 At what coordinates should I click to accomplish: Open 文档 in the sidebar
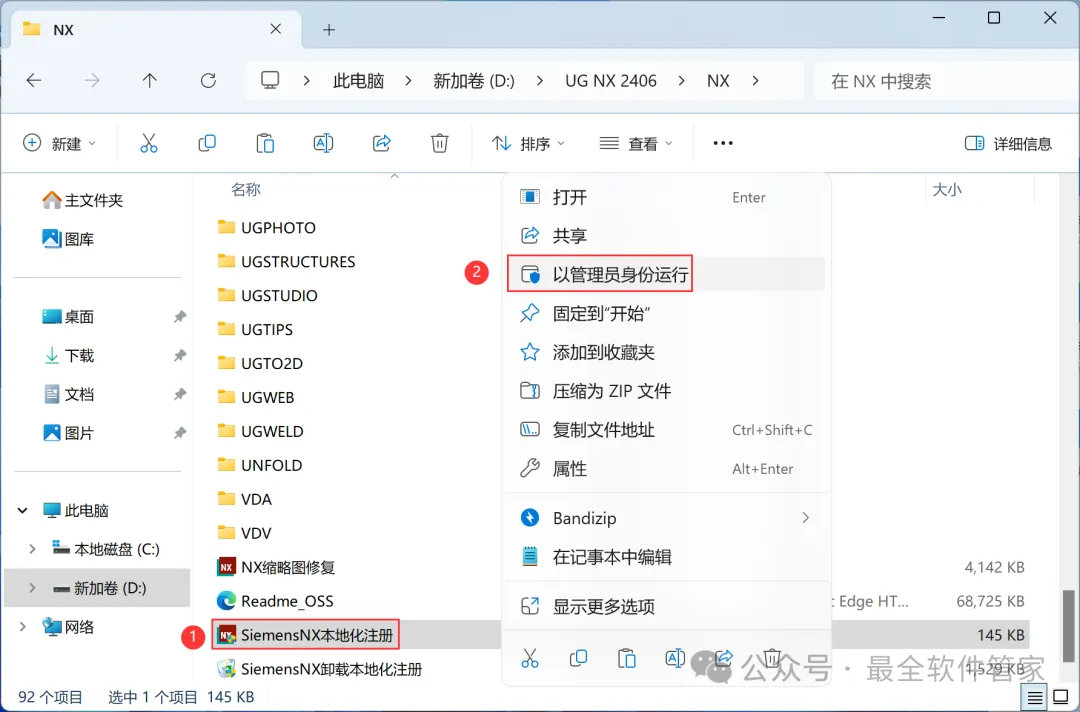pos(68,394)
